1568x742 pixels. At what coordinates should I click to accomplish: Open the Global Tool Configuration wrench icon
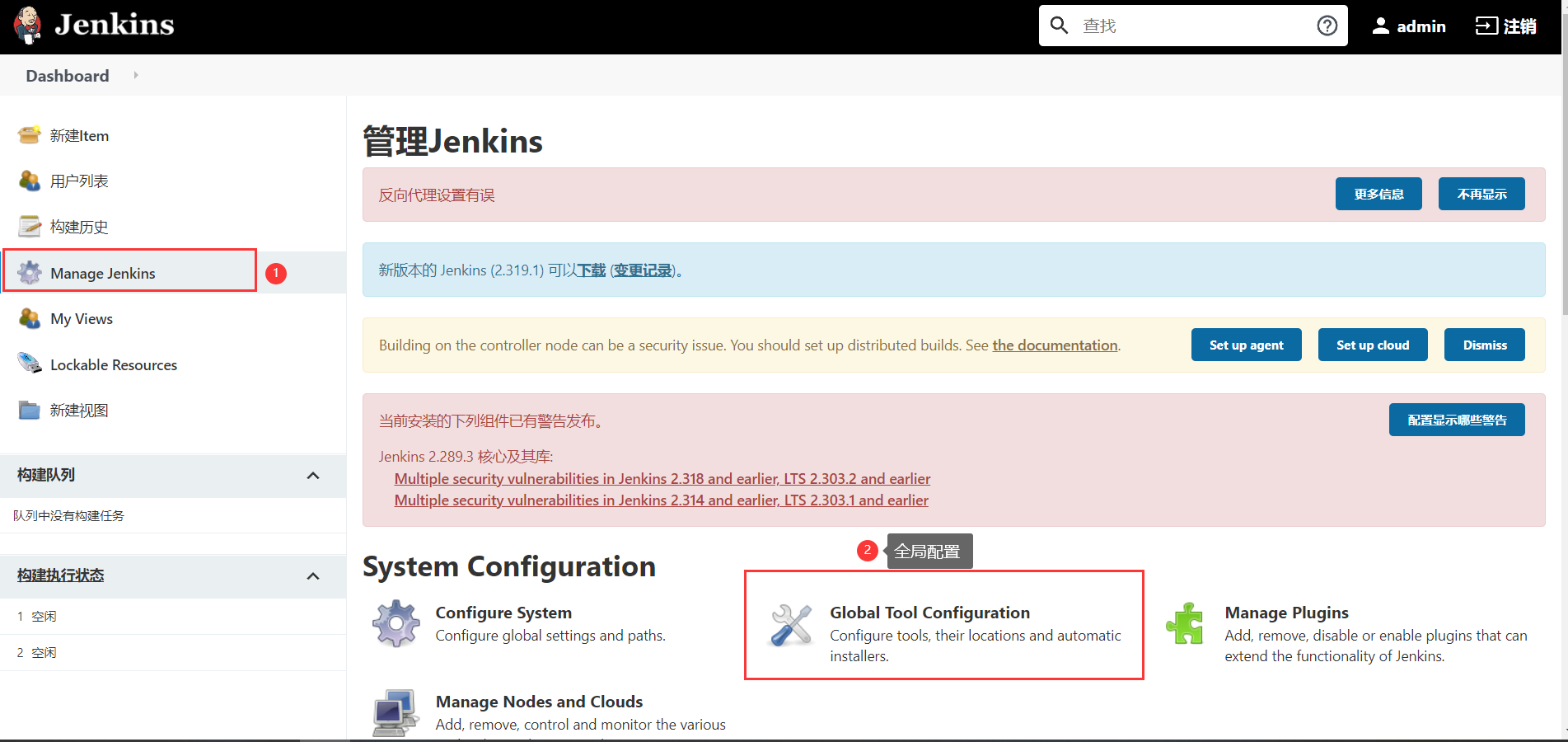pyautogui.click(x=790, y=625)
